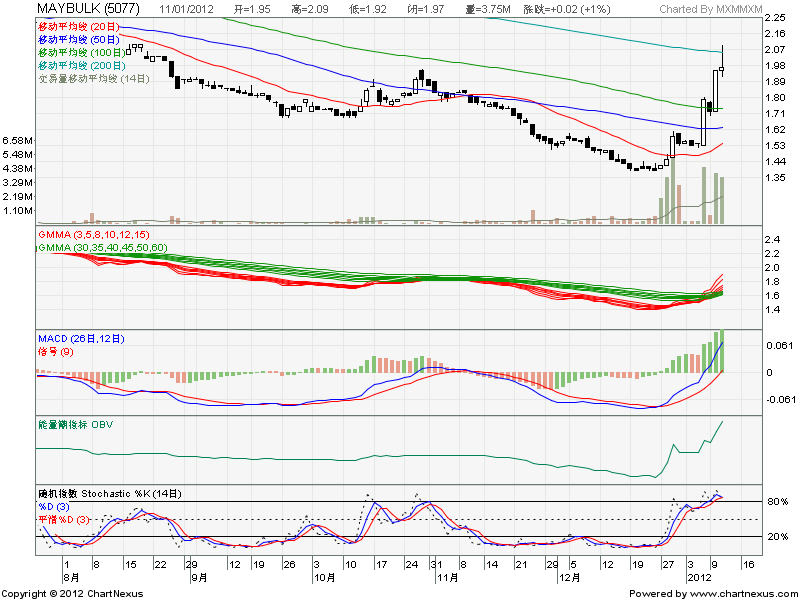Screen dimensions: 800x600
Task: Select the 100-day moving average legend label
Action: click(x=82, y=51)
